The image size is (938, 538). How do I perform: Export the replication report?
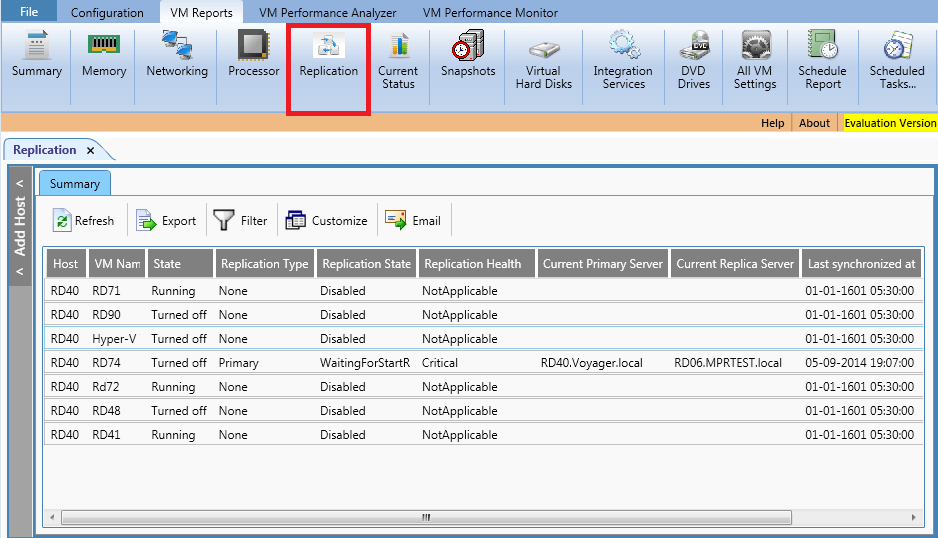click(166, 221)
